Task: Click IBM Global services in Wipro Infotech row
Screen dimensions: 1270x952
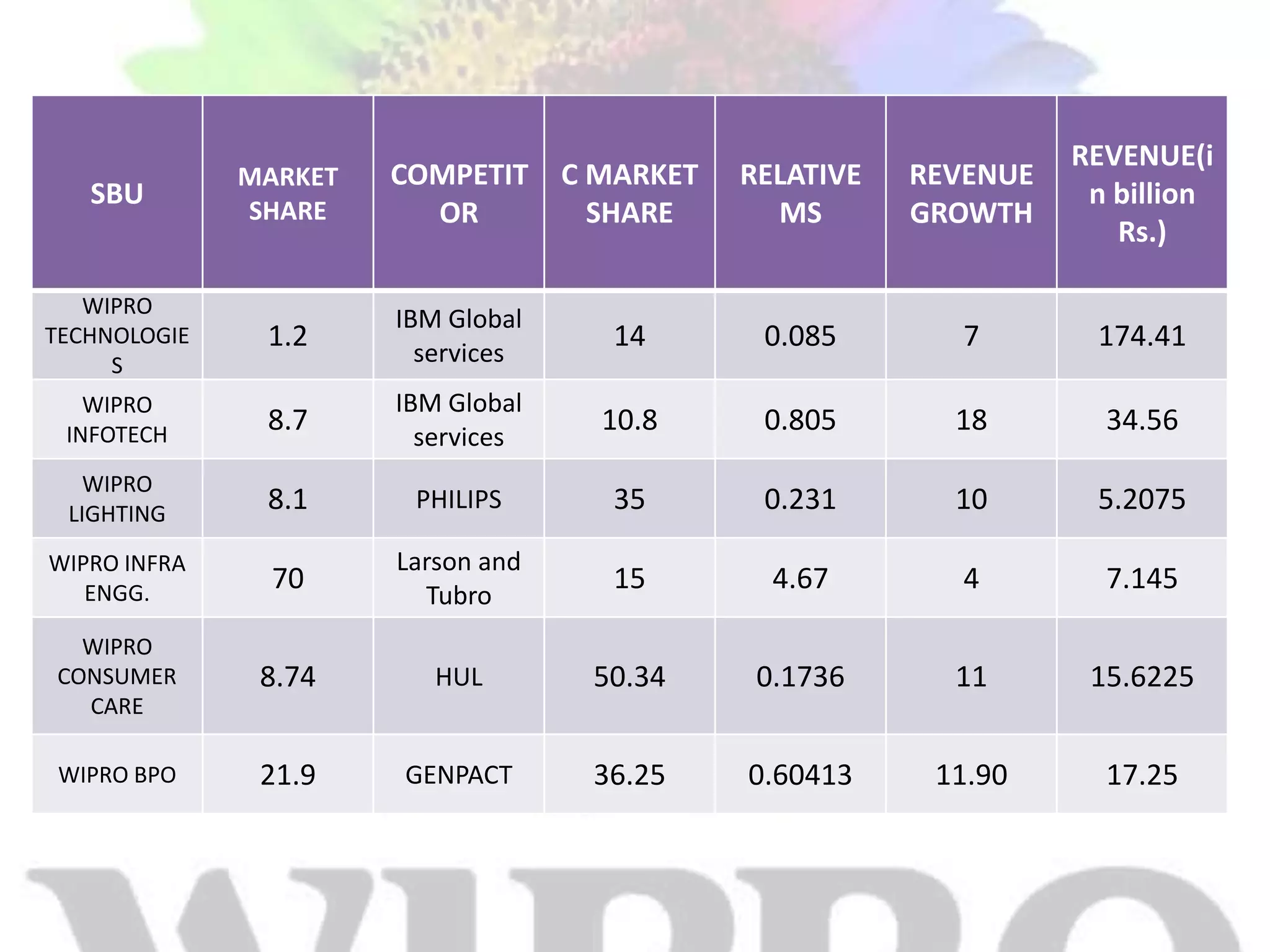Action: coord(459,420)
